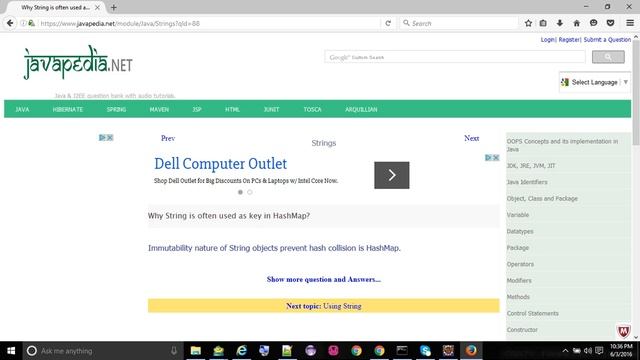Click AdChoices icon on Dell banner ad

pyautogui.click(x=489, y=158)
